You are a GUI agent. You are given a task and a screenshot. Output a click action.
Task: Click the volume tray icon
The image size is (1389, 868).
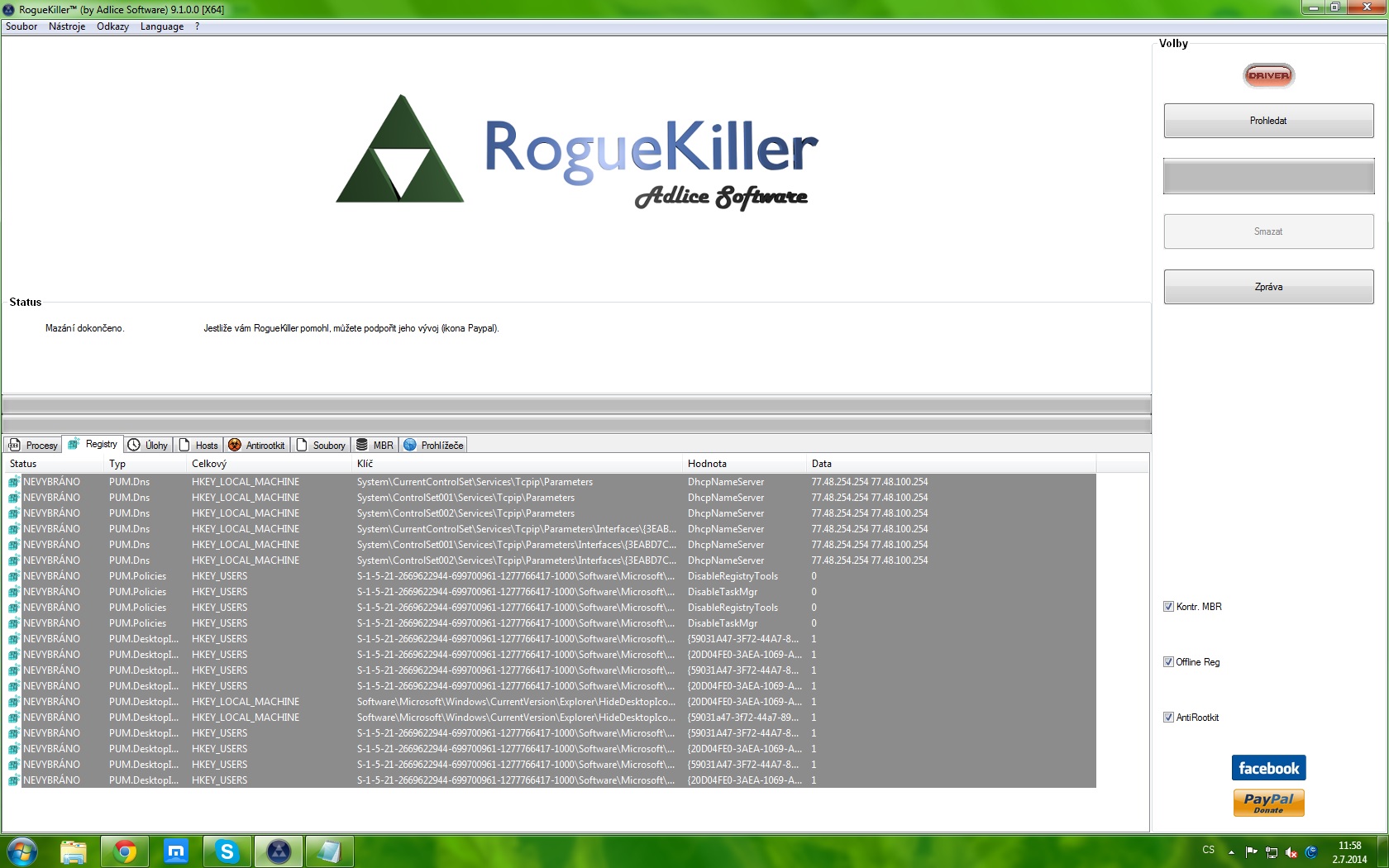point(1291,852)
